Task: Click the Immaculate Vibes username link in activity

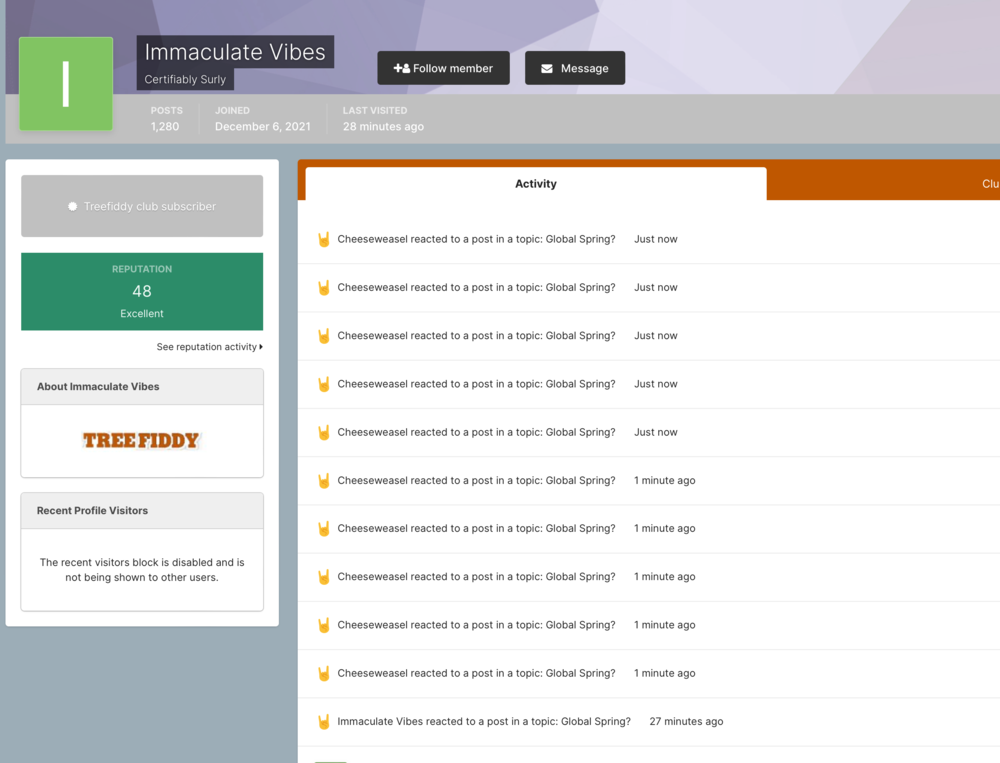Action: pyautogui.click(x=376, y=721)
